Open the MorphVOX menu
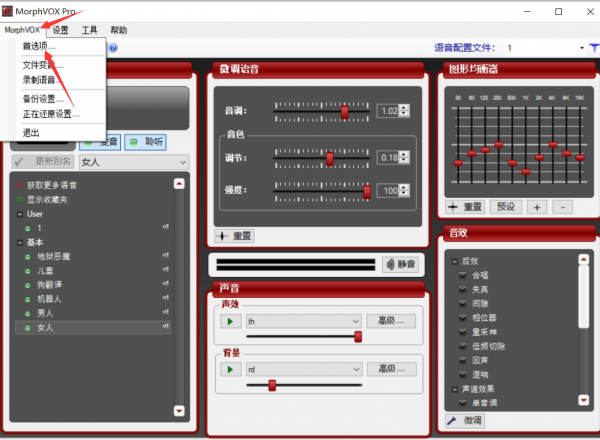Screen dimensions: 600x440 [x=22, y=30]
